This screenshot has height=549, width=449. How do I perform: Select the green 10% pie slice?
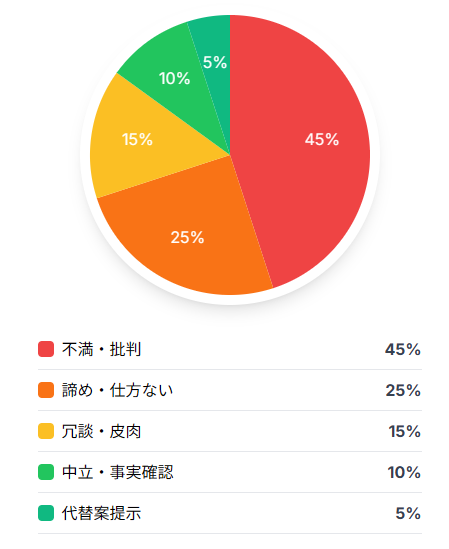pyautogui.click(x=175, y=79)
